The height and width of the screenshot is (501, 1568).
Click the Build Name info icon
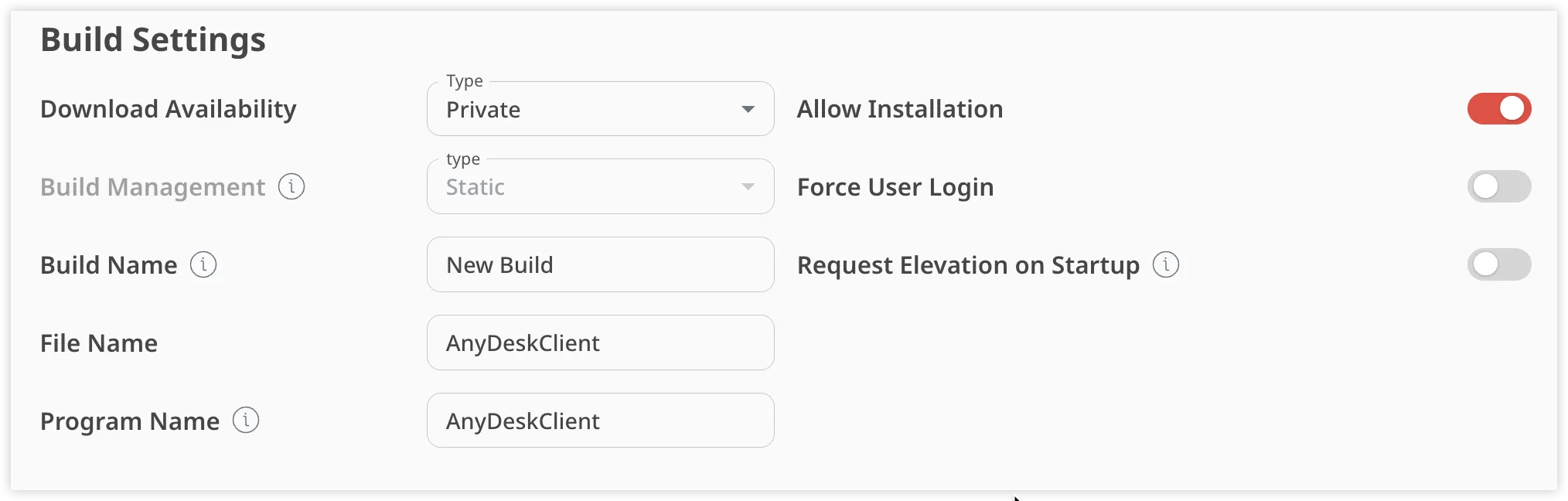(x=203, y=264)
